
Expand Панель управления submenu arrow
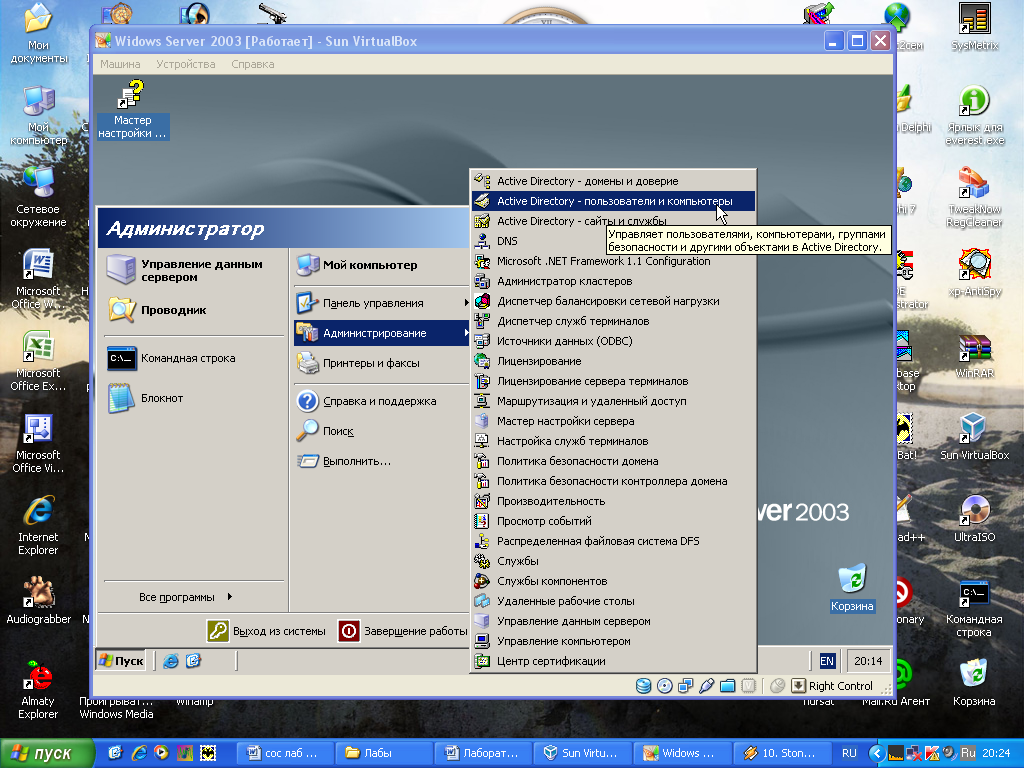pyautogui.click(x=466, y=303)
